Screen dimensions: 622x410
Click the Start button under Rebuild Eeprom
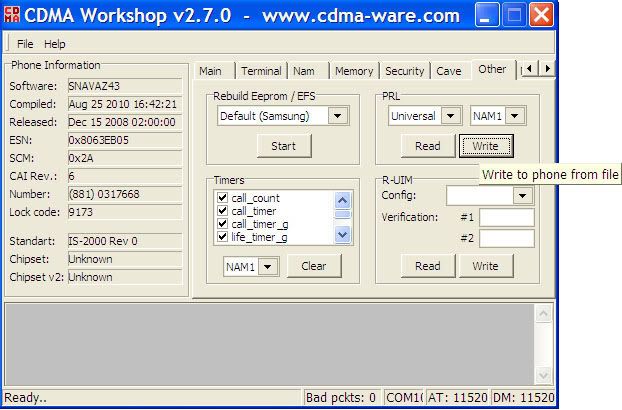pos(284,146)
